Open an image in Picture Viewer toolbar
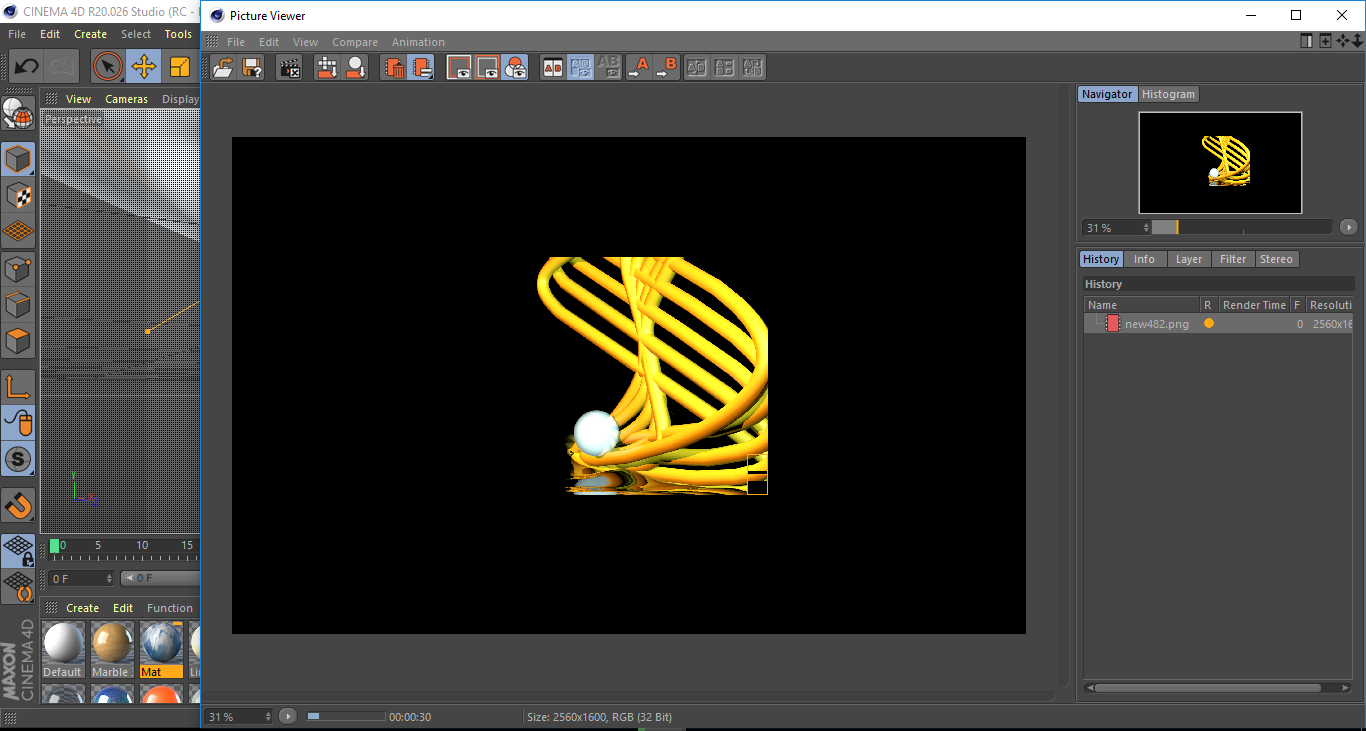Viewport: 1366px width, 731px height. click(x=223, y=67)
